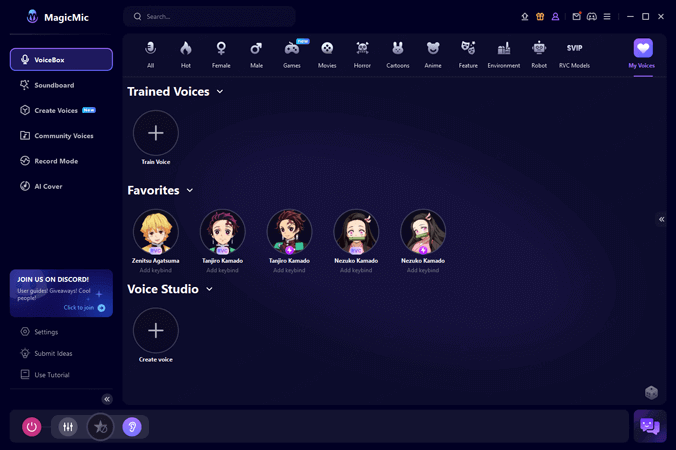
Task: Open the Feature voice category
Action: (468, 55)
